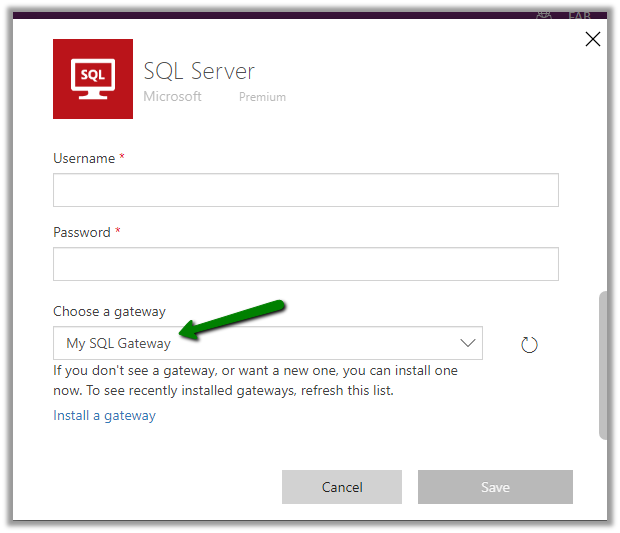Click the dialog's vertical scrollbar thumb

click(x=603, y=365)
